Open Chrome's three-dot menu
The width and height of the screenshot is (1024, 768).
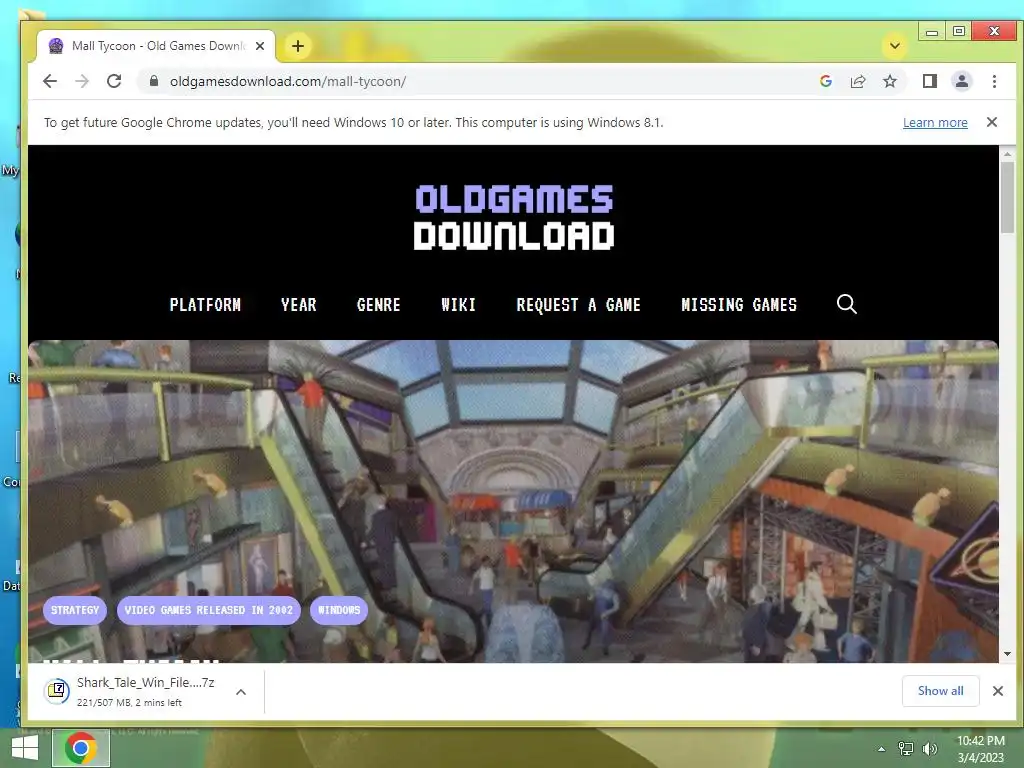click(994, 81)
